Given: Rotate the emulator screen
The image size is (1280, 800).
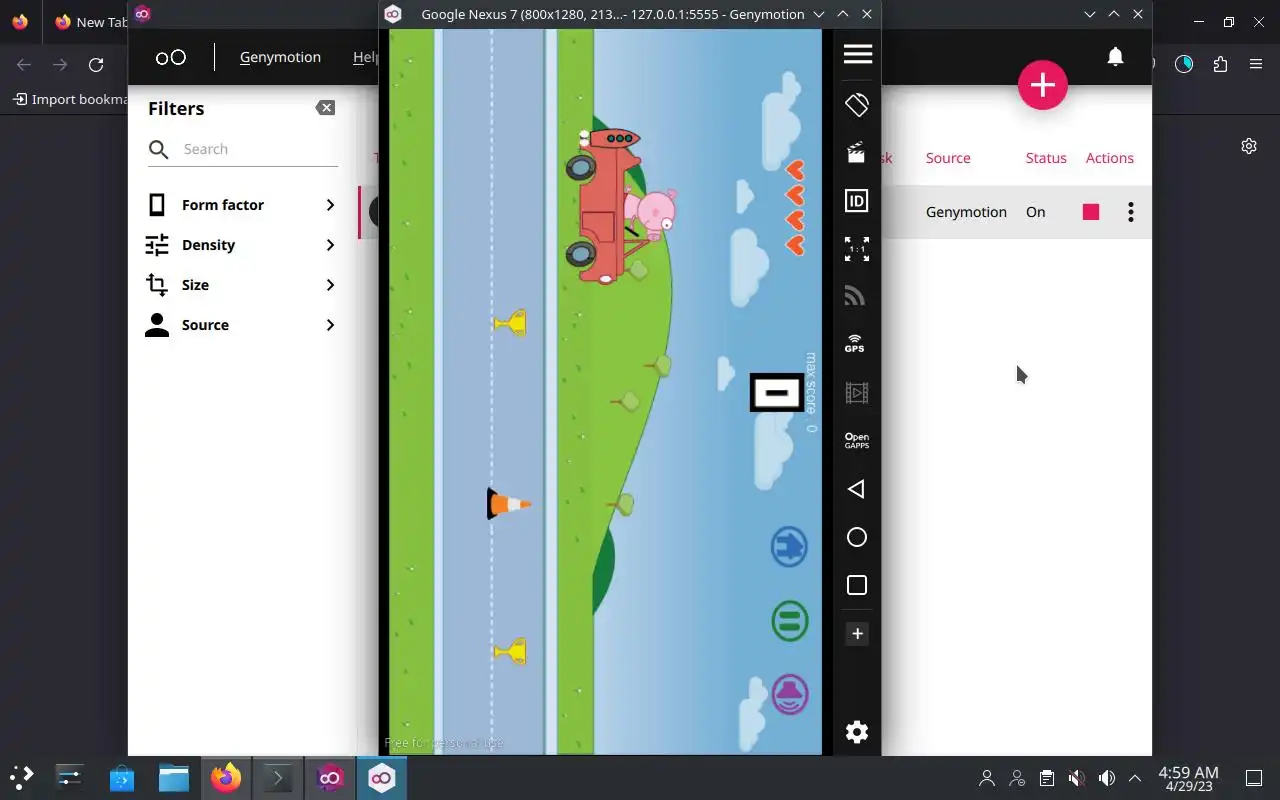Looking at the screenshot, I should (x=857, y=104).
